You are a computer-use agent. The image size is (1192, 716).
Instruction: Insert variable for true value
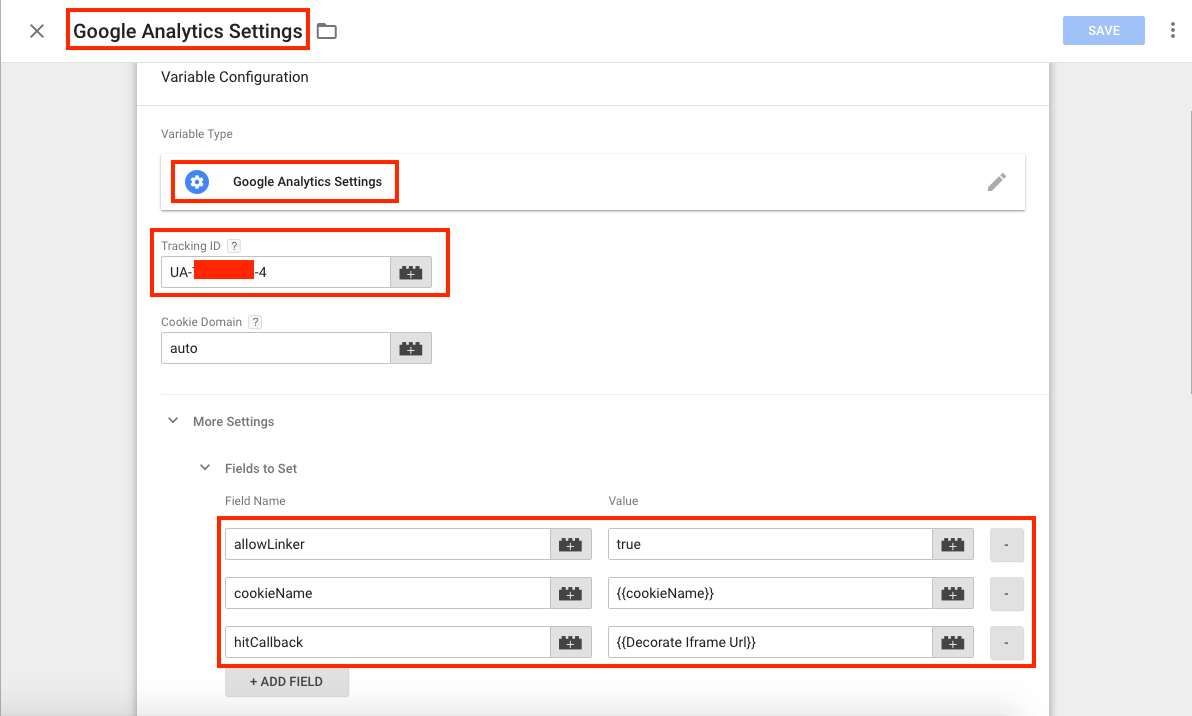click(x=953, y=544)
